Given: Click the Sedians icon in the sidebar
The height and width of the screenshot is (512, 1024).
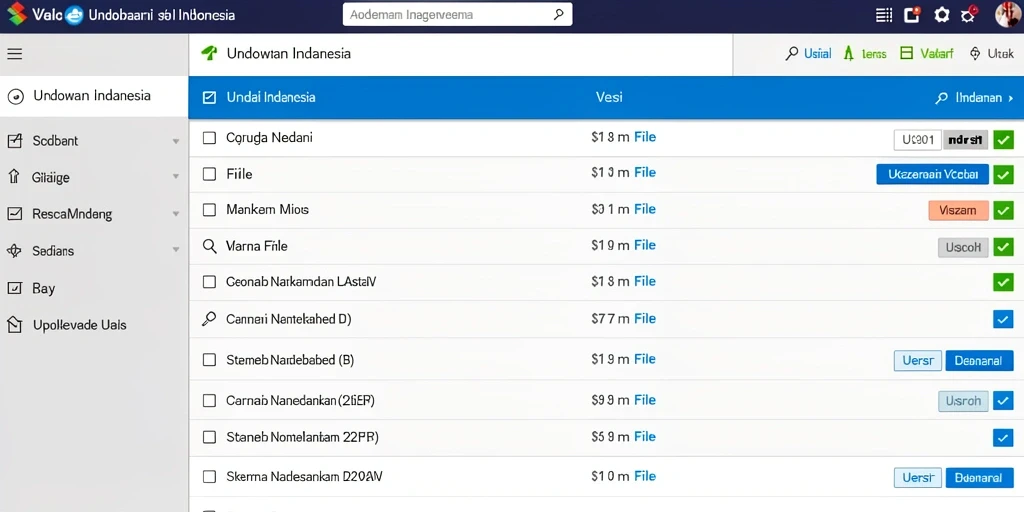Looking at the screenshot, I should pyautogui.click(x=14, y=251).
